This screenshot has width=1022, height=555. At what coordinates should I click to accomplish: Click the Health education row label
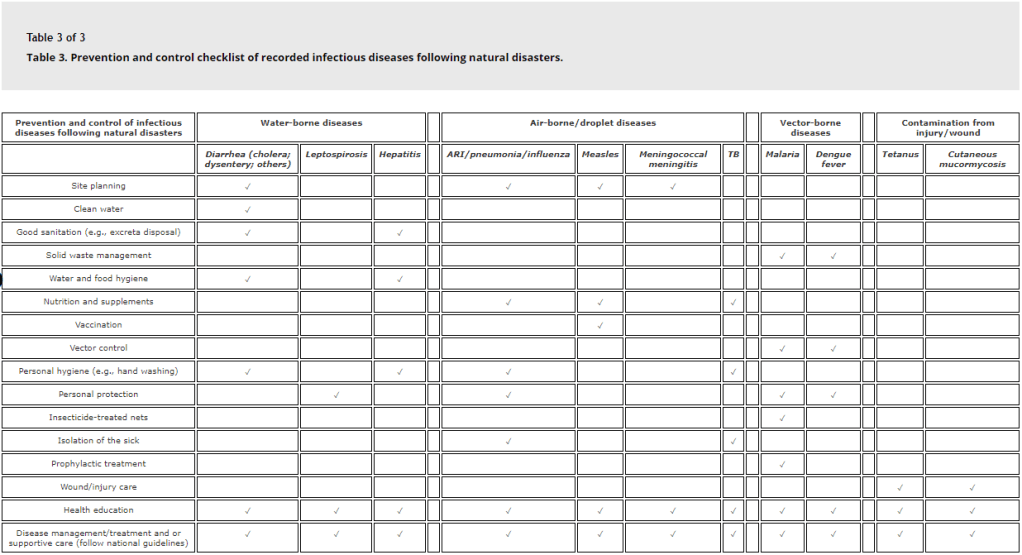[98, 511]
